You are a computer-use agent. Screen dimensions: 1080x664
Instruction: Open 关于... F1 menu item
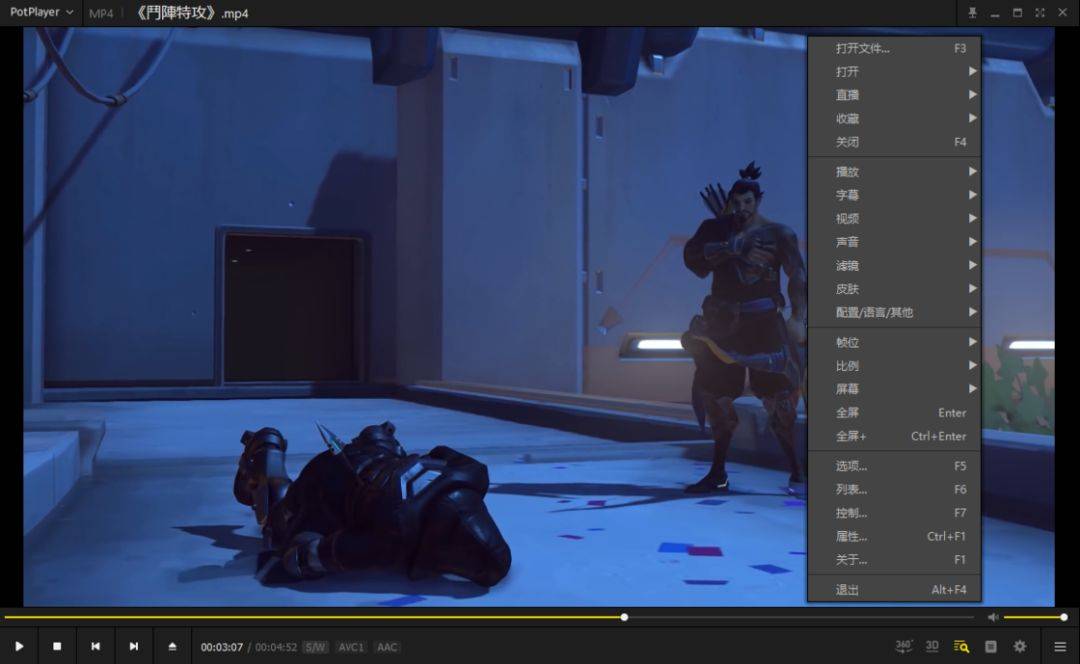pos(894,560)
